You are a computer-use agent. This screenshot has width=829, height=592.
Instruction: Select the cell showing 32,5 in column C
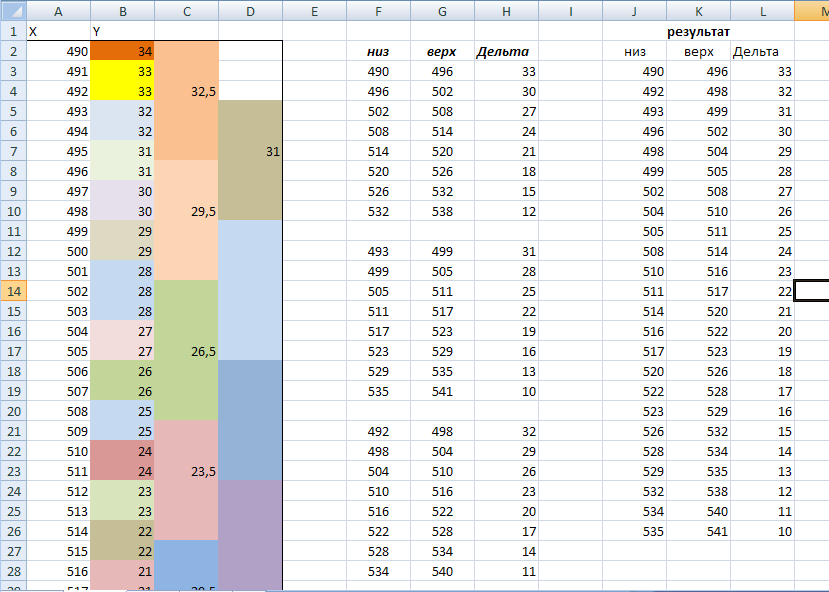pos(187,91)
